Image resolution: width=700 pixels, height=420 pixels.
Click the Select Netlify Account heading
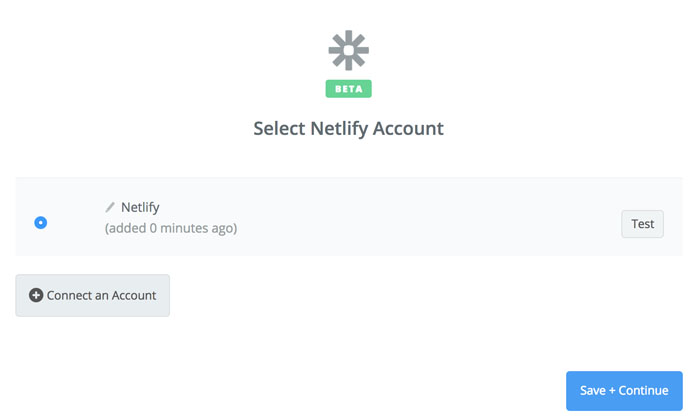pos(348,129)
